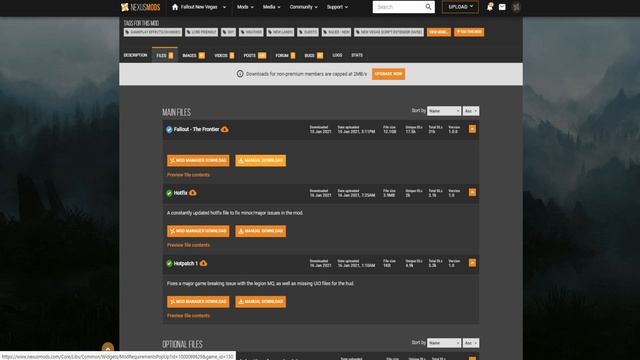Click the Fallout - The Frontier file title
Viewport: 640px width, 360px height.
[196, 129]
